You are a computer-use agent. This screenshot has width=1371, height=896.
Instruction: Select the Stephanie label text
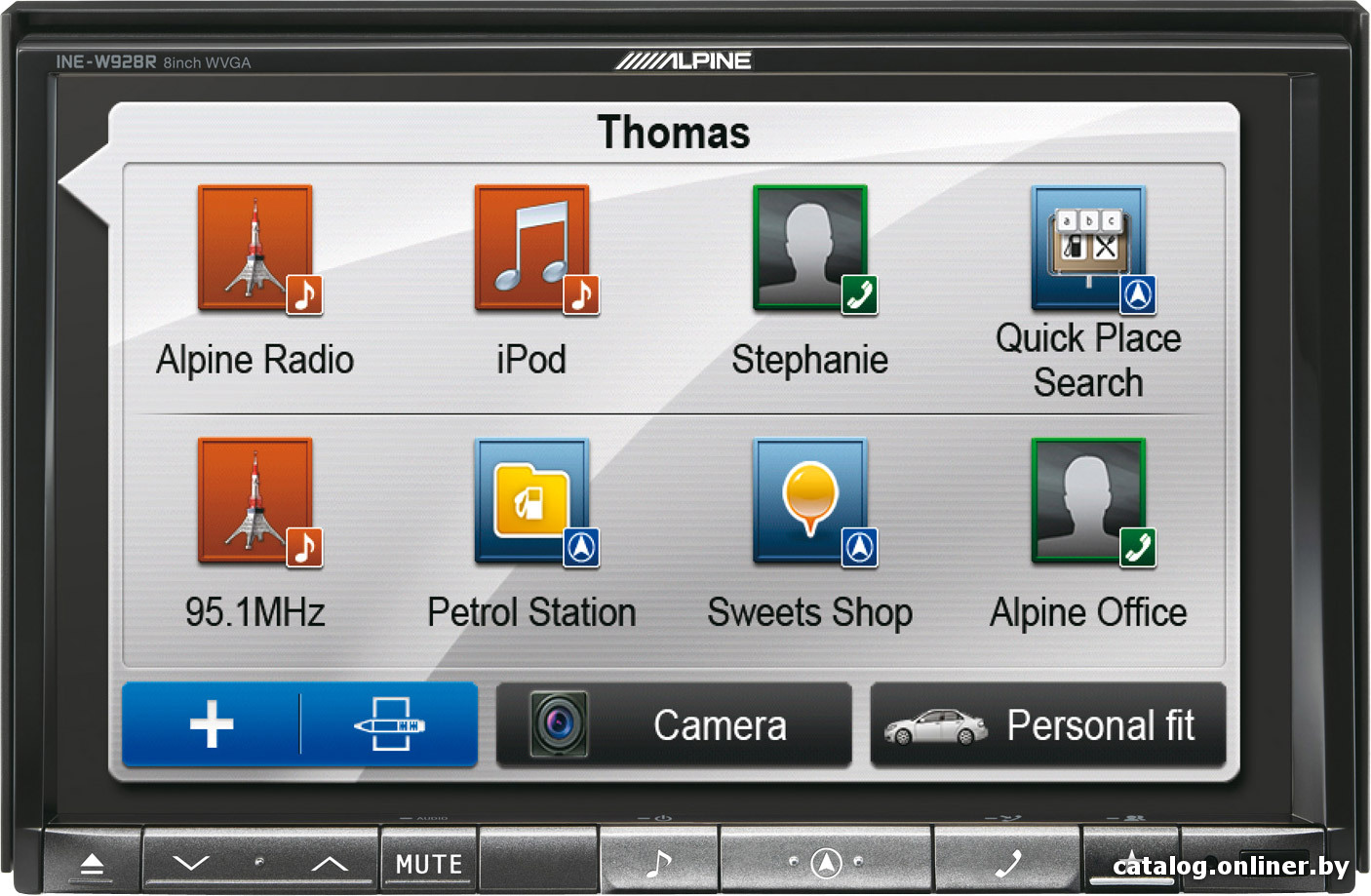[x=810, y=361]
